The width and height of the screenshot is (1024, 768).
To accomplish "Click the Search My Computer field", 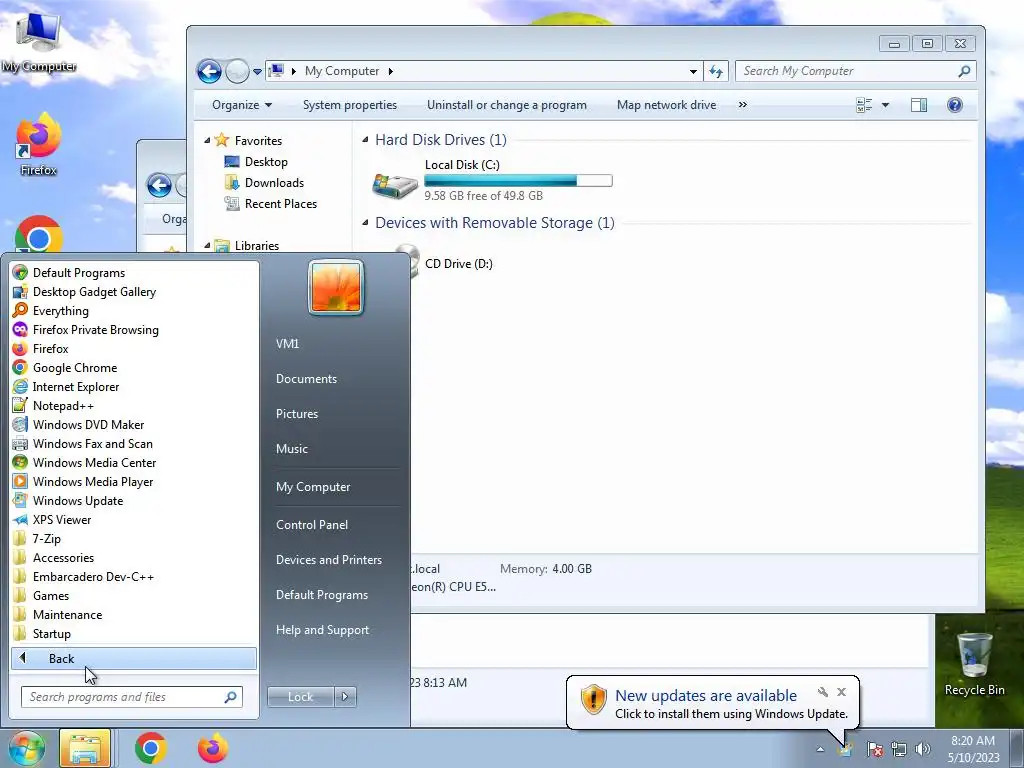I will coord(856,71).
